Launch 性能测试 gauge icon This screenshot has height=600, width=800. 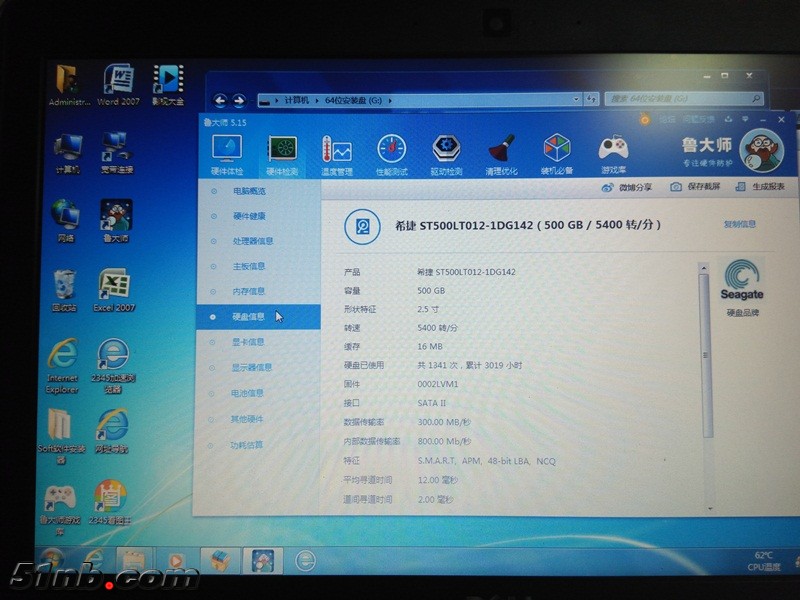click(391, 154)
